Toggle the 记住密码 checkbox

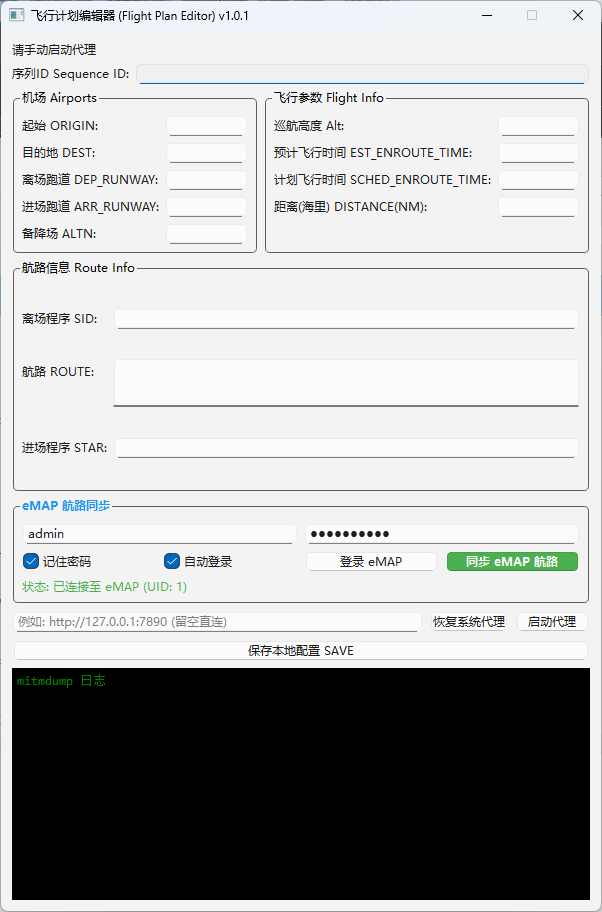click(31, 561)
